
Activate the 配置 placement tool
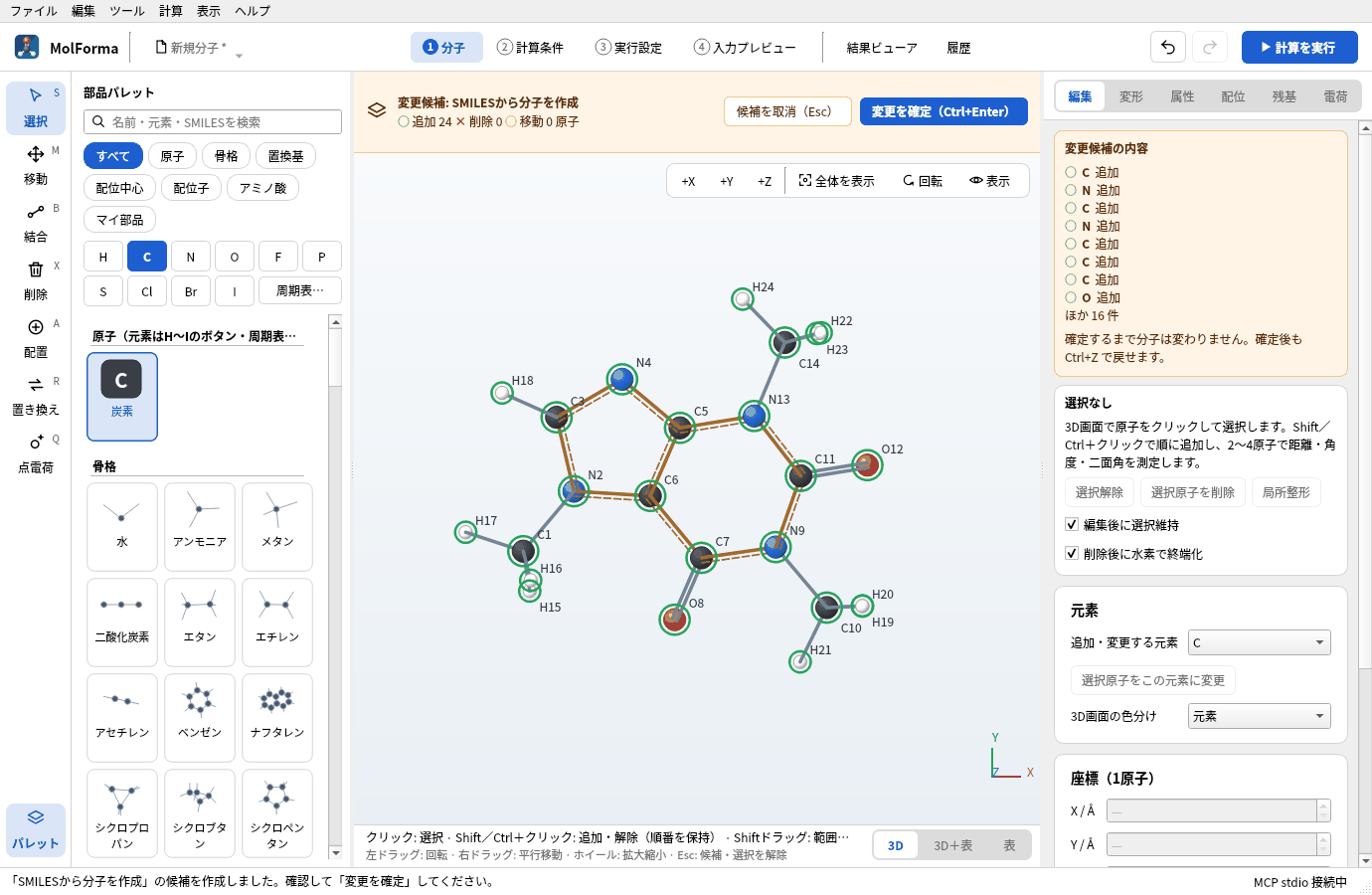tap(36, 338)
